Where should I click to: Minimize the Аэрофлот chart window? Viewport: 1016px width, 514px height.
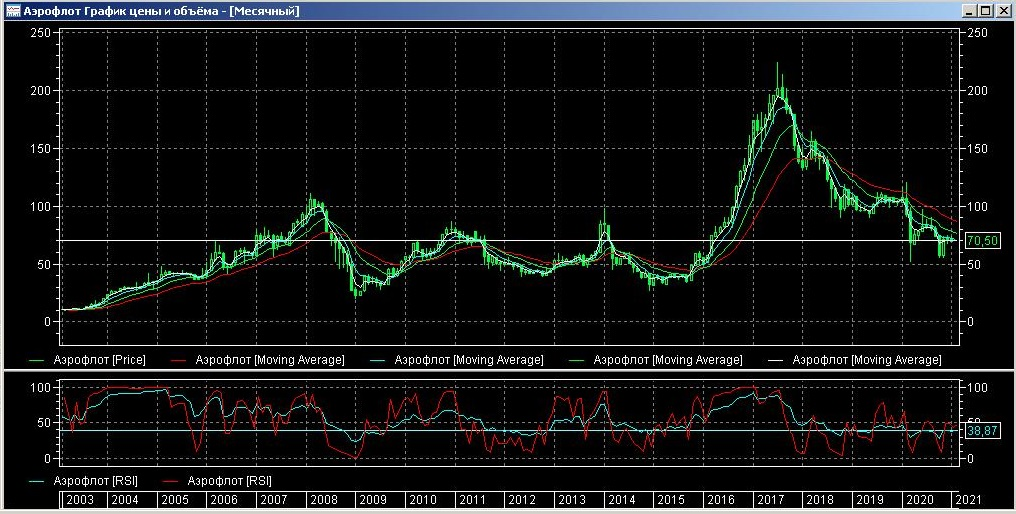969,11
